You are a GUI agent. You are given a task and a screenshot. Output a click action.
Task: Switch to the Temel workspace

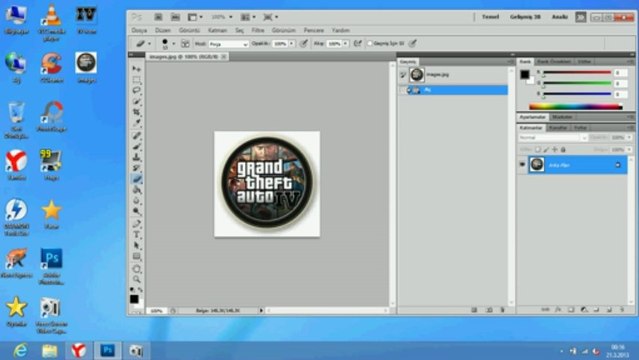[x=490, y=17]
